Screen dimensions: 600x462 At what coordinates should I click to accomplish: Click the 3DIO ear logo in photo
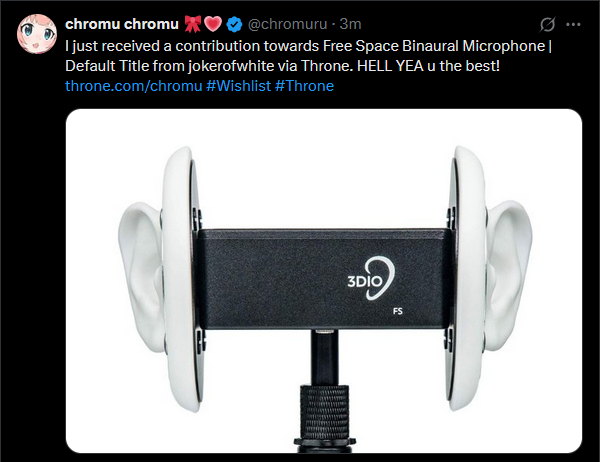371,278
